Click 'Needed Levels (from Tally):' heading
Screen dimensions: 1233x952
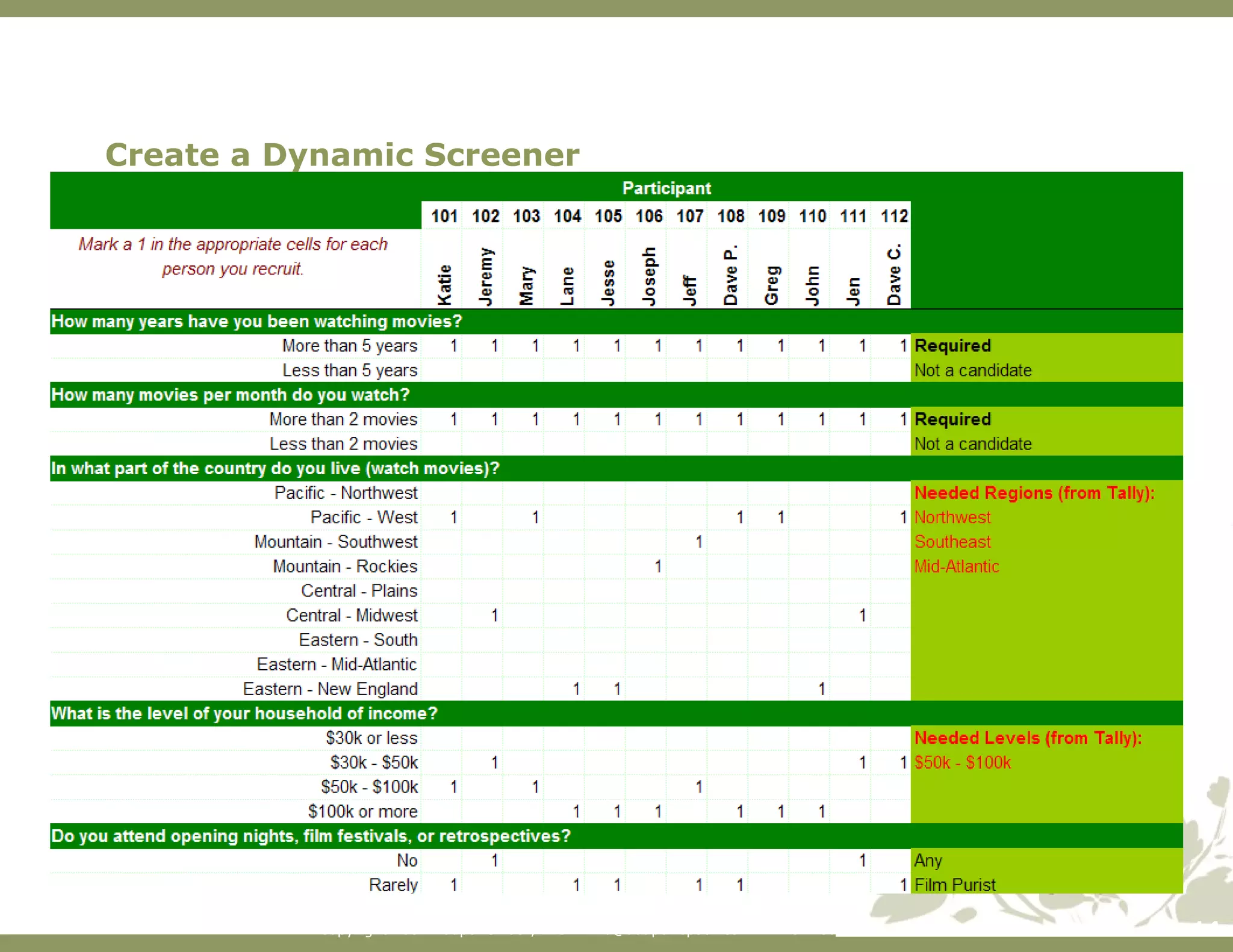coord(1028,738)
